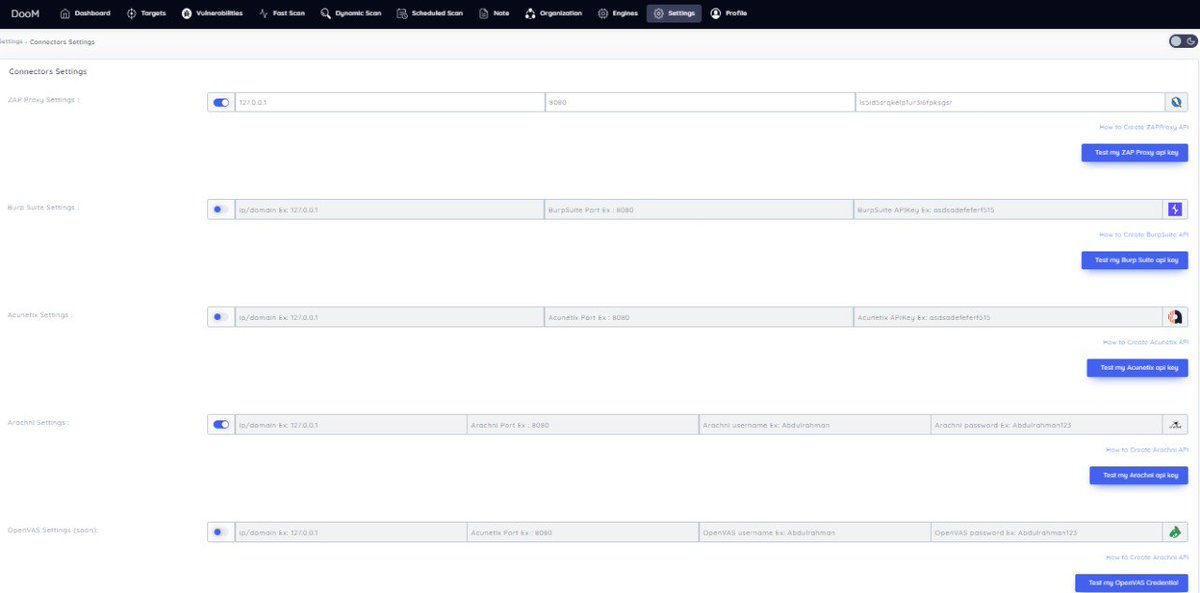Open the Engines menu item
The width and height of the screenshot is (1200, 593).
click(617, 13)
